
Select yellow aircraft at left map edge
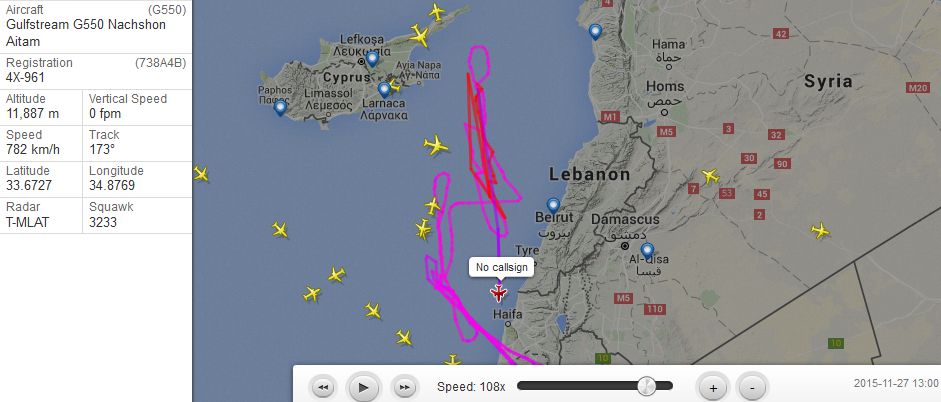point(200,174)
